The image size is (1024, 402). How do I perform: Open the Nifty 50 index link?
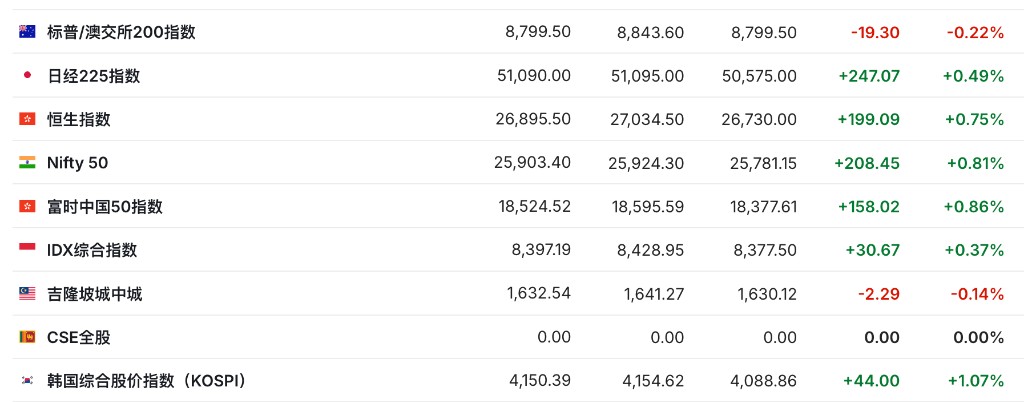[77, 163]
